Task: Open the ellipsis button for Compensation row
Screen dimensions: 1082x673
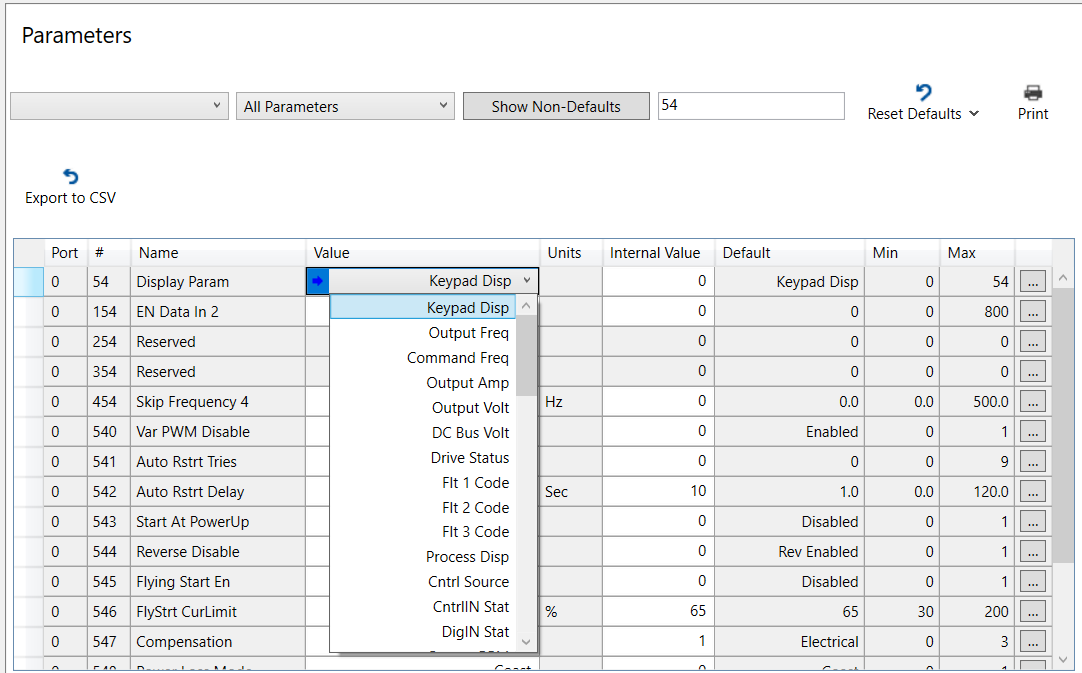Action: click(1032, 641)
